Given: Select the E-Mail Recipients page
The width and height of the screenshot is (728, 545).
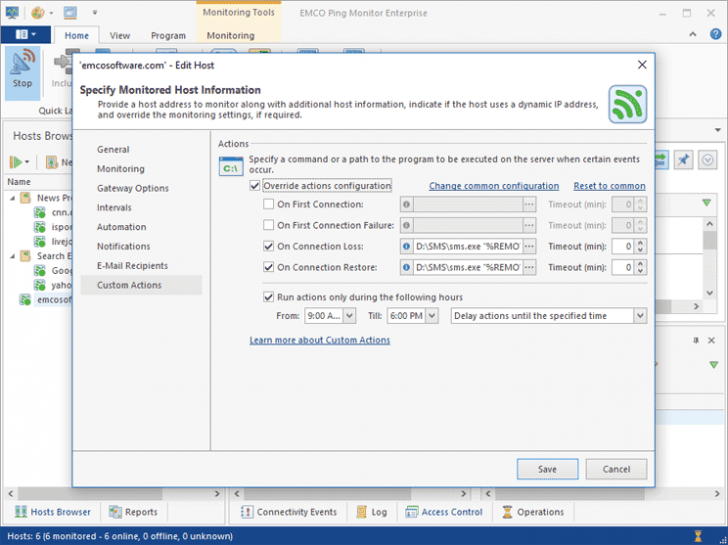Looking at the screenshot, I should tap(132, 266).
